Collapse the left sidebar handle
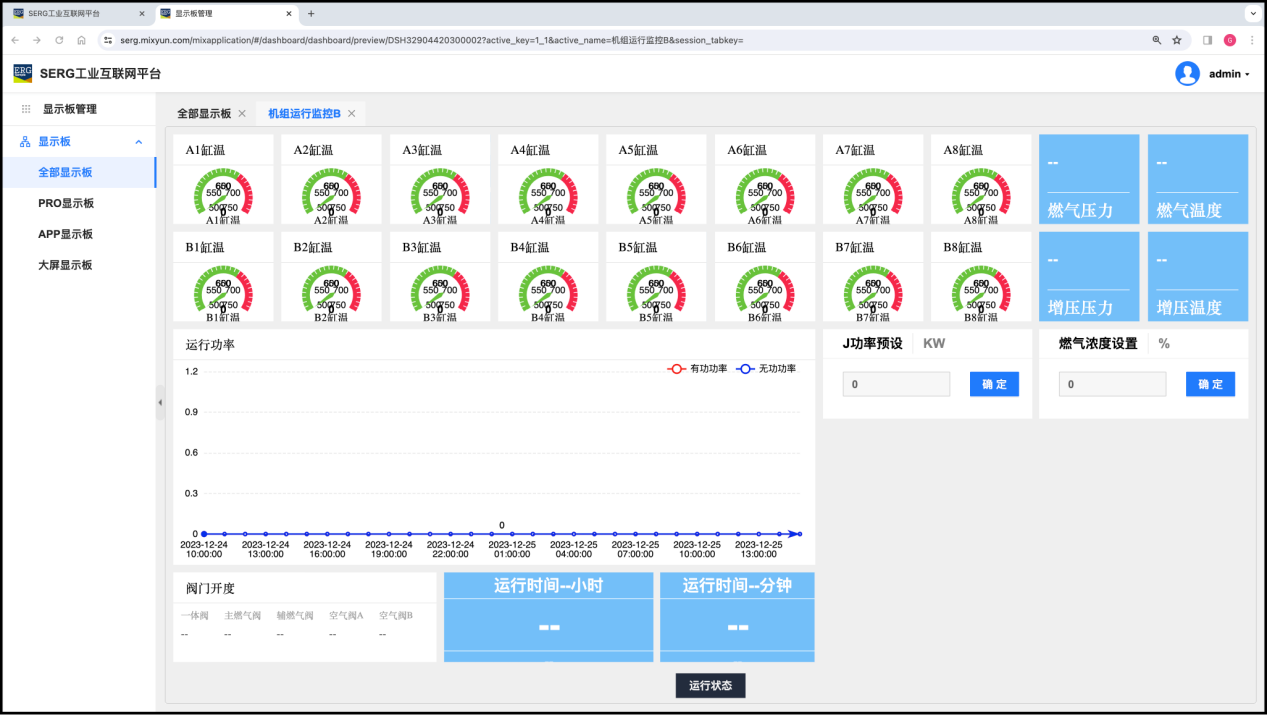Image resolution: width=1267 pixels, height=715 pixels. pos(160,402)
